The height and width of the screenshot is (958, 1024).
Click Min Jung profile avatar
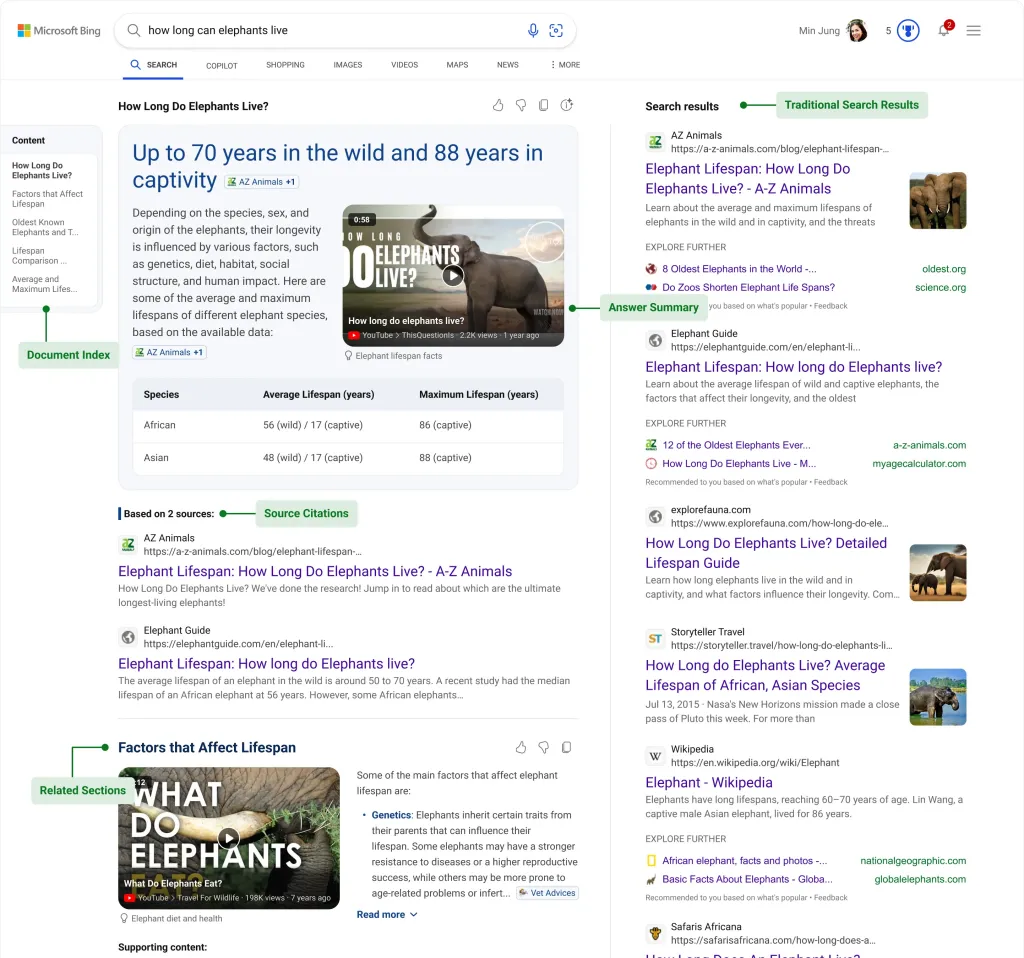pos(857,31)
